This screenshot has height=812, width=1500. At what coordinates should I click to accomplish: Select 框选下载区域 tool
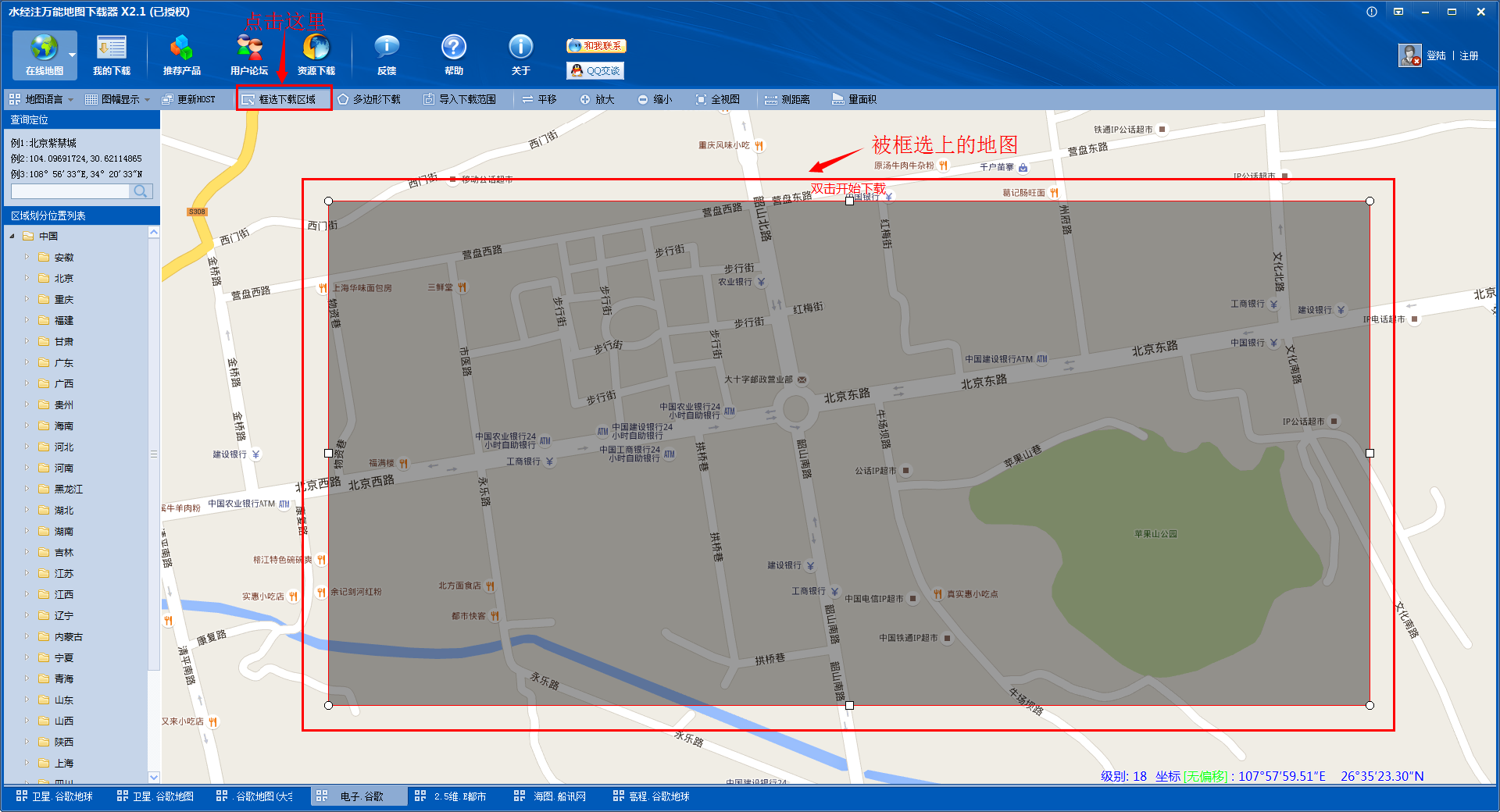click(284, 99)
